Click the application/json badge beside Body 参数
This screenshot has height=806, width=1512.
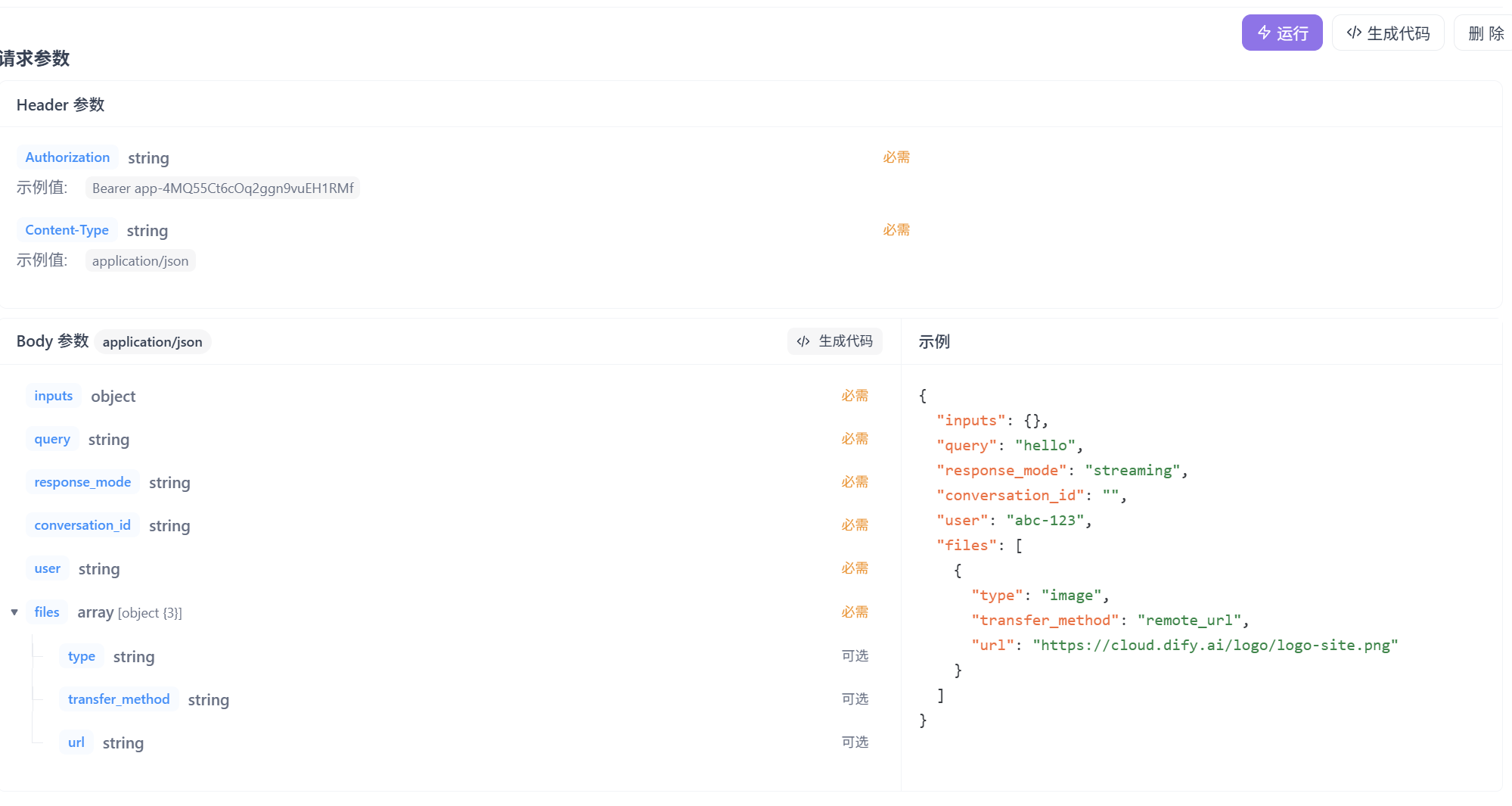pyautogui.click(x=153, y=342)
